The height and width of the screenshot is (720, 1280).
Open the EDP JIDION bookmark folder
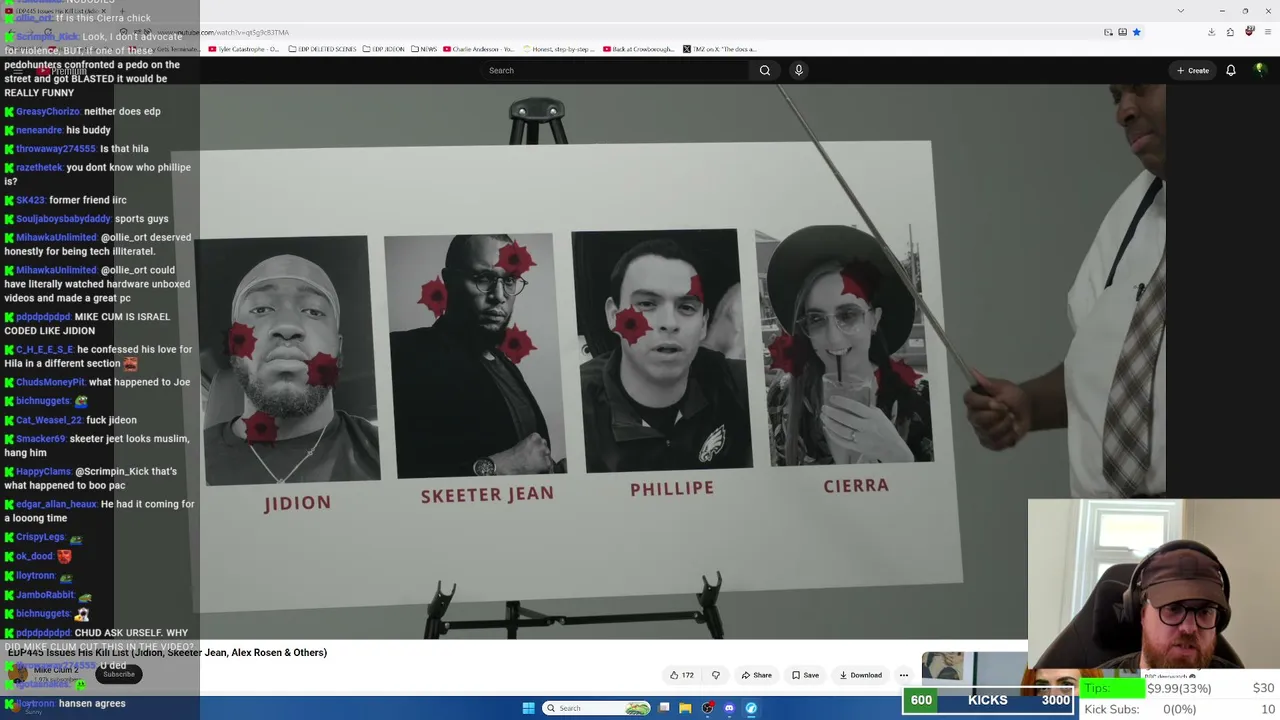[383, 49]
